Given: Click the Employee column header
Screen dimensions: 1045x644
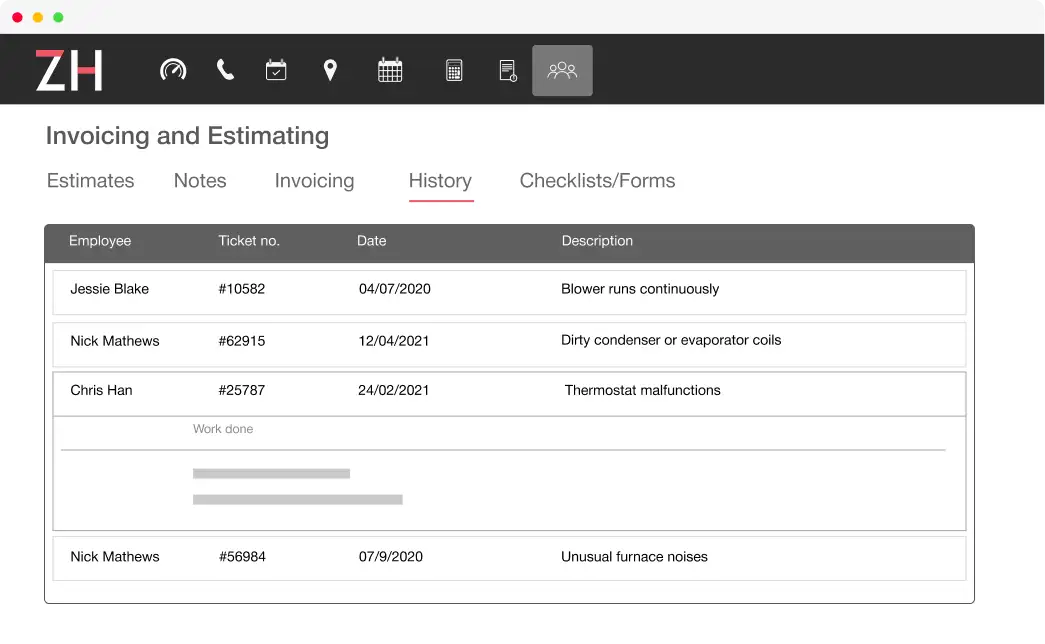Looking at the screenshot, I should coord(100,241).
